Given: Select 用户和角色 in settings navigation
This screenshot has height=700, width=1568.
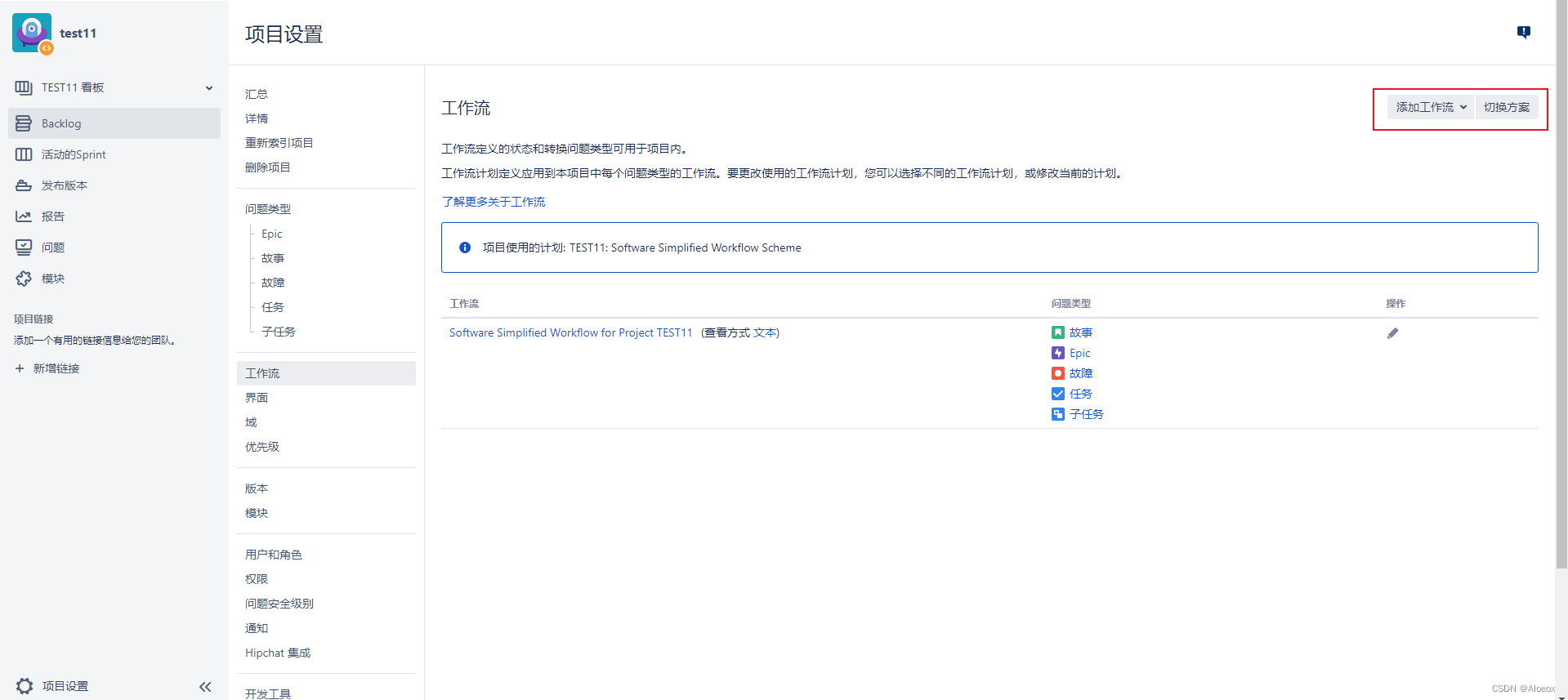Looking at the screenshot, I should pos(274,555).
